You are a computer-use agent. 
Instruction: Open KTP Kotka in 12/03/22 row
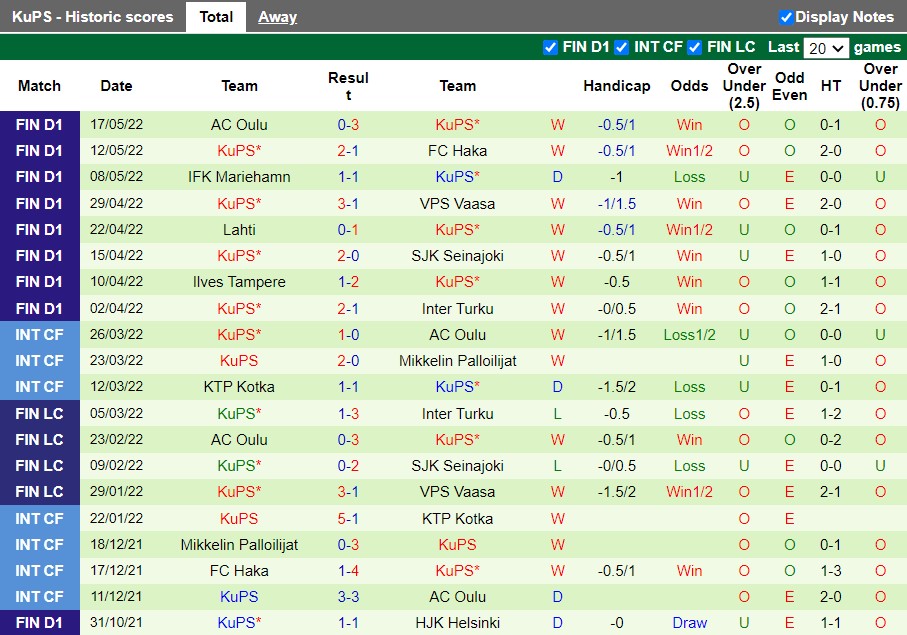239,387
